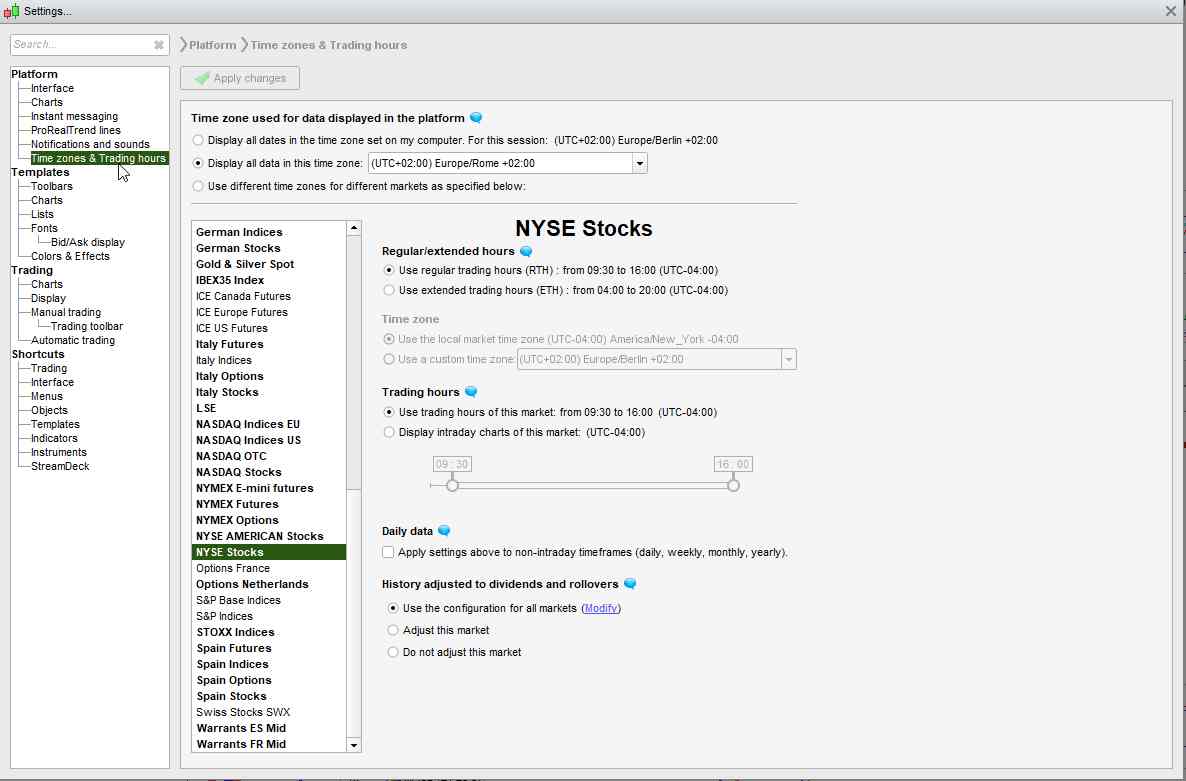Open Toolbars under Templates

(x=51, y=186)
